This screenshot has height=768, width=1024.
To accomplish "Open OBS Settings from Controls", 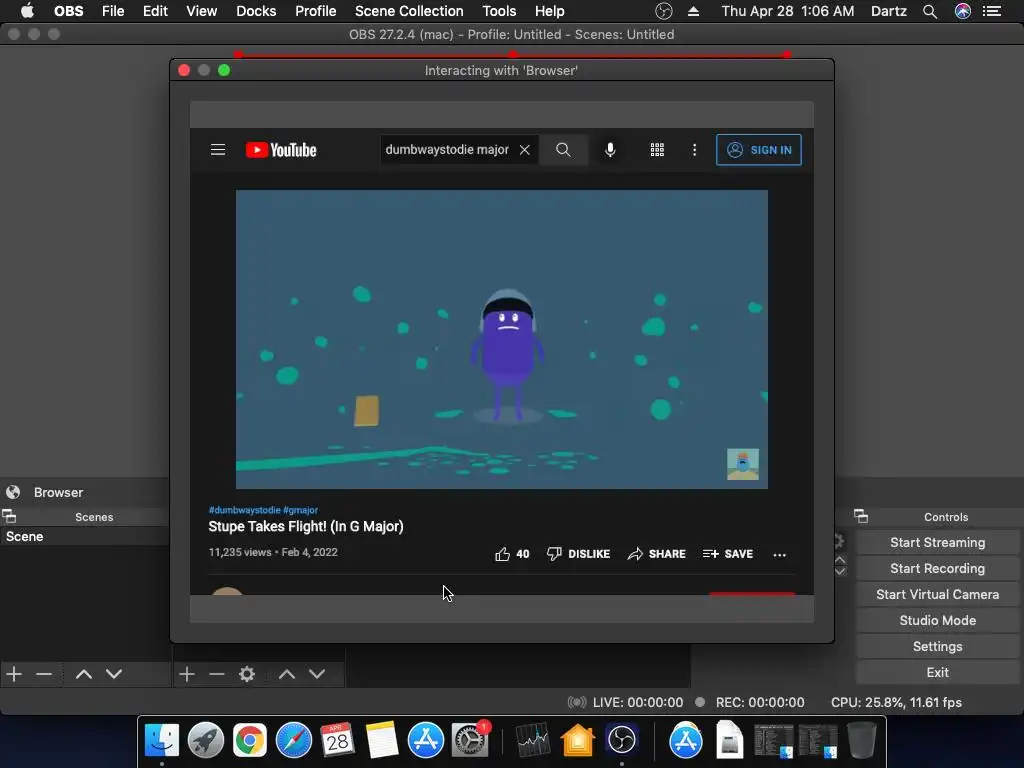I will click(x=937, y=647).
